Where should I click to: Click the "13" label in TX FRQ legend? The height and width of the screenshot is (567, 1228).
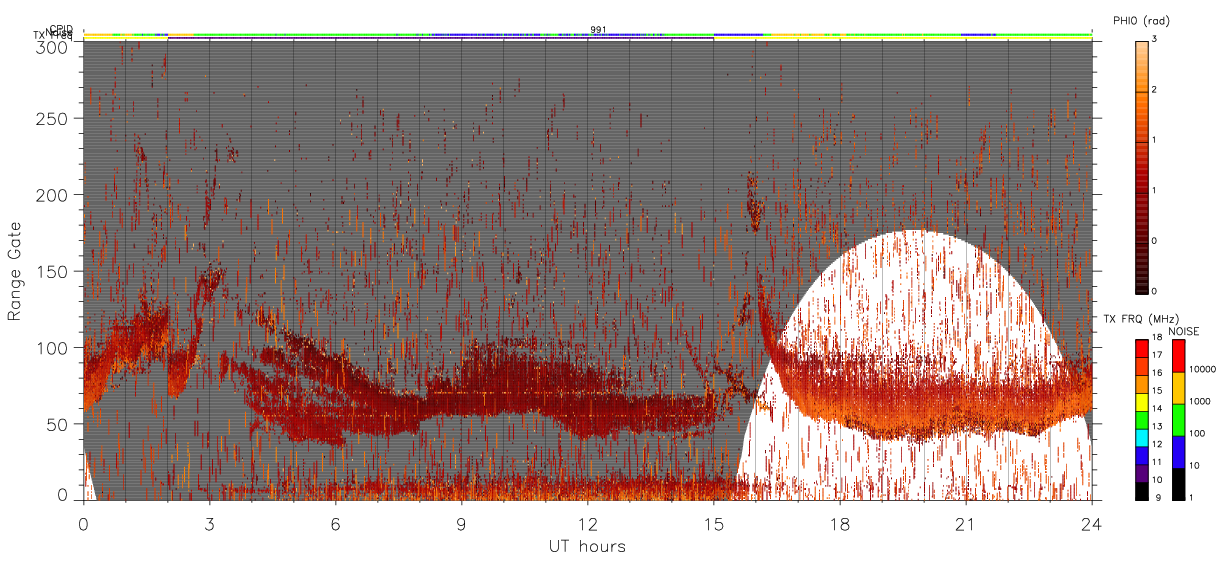[x=1158, y=426]
